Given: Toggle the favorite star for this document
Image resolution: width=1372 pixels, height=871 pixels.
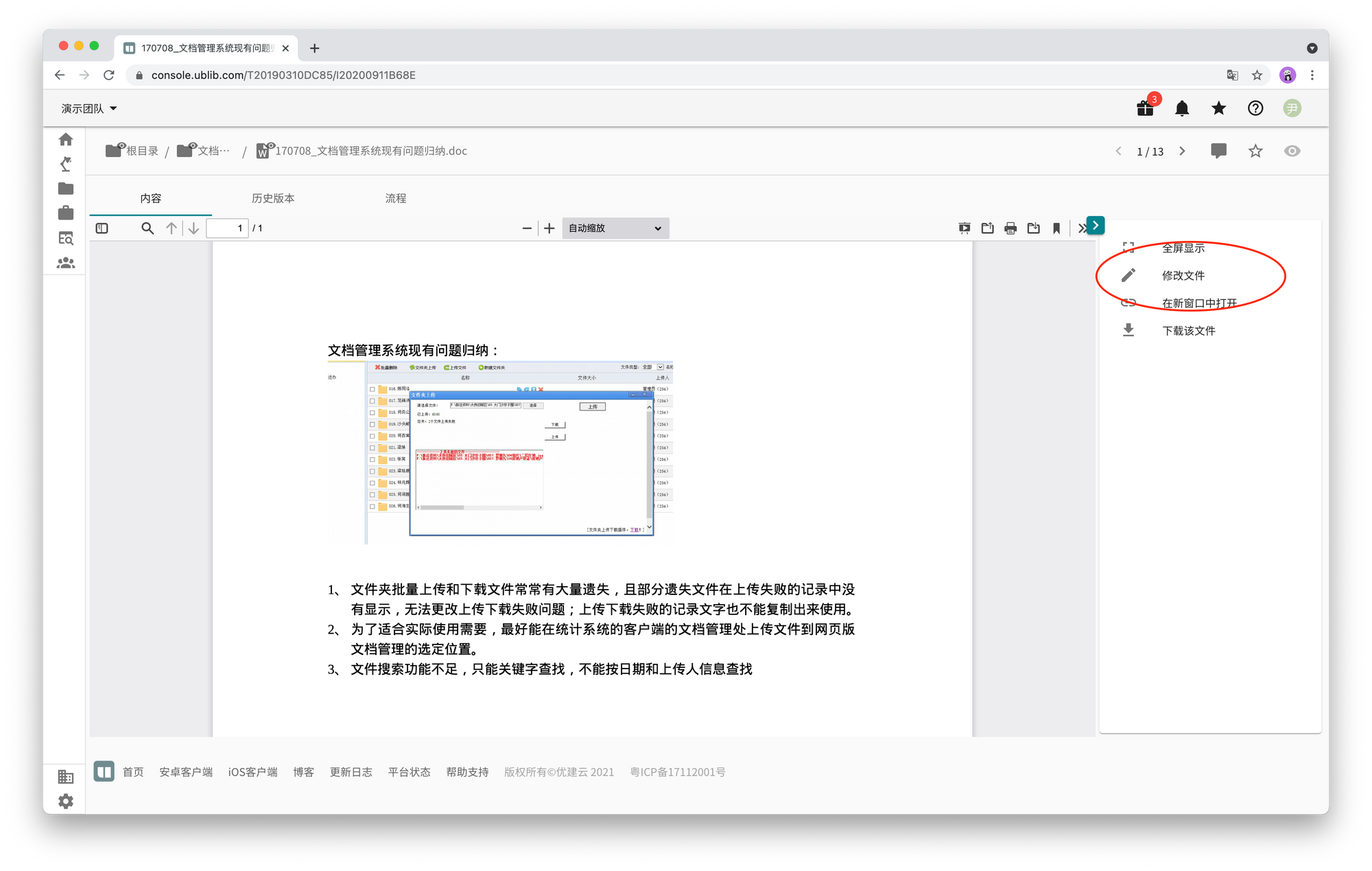Looking at the screenshot, I should pos(1255,151).
